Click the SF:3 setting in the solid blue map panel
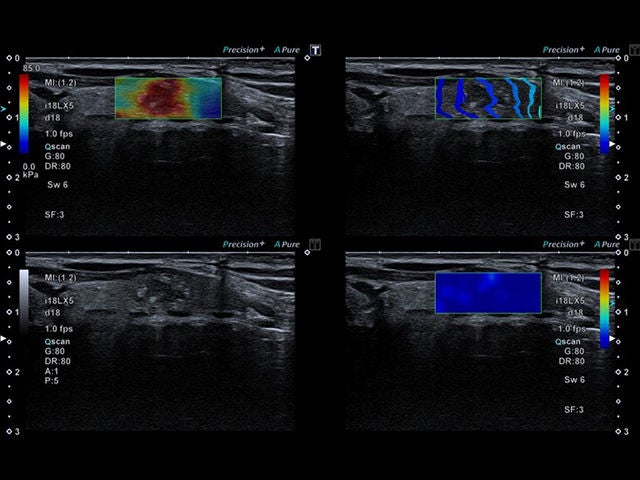Screen dimensions: 640x480 tap(574, 409)
